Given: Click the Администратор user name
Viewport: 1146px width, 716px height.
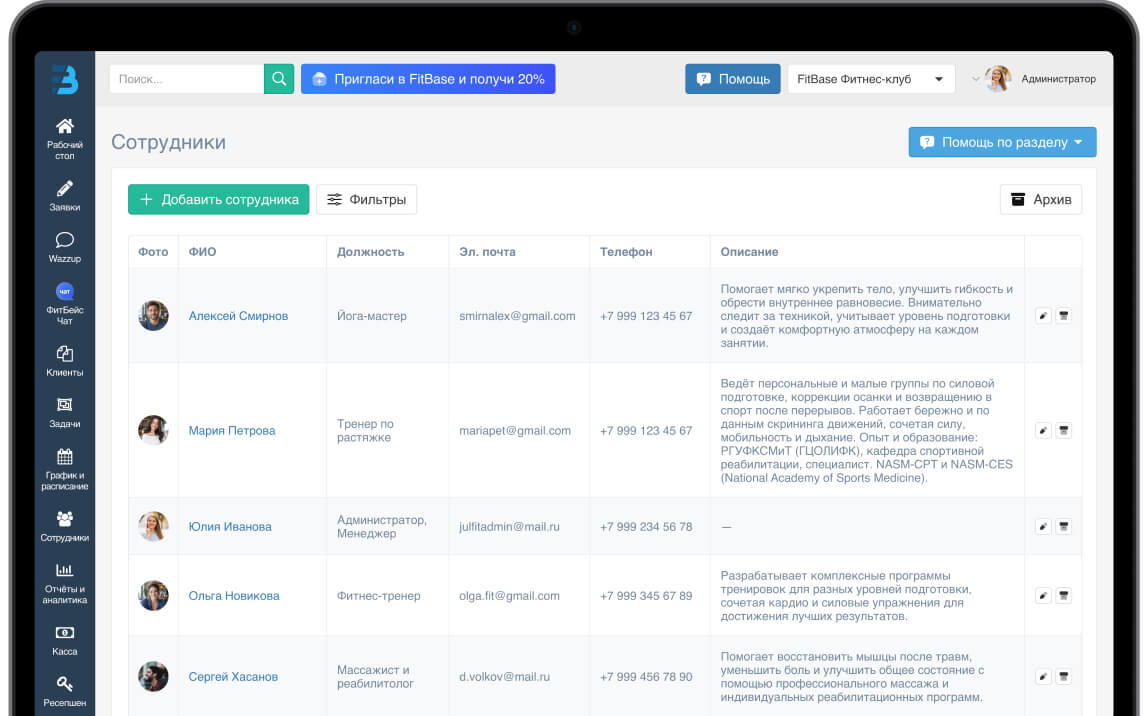Looking at the screenshot, I should click(1058, 79).
